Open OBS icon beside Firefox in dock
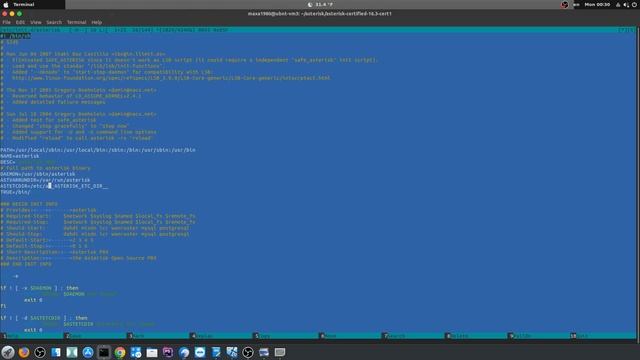Viewport: 640px width, 360px height. pos(40,352)
